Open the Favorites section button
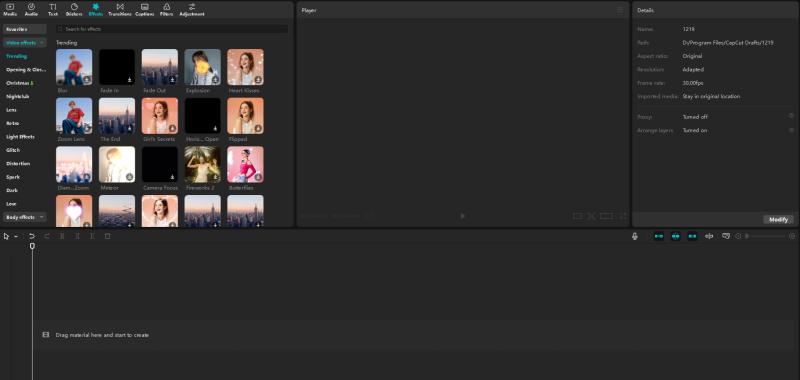 (24, 29)
